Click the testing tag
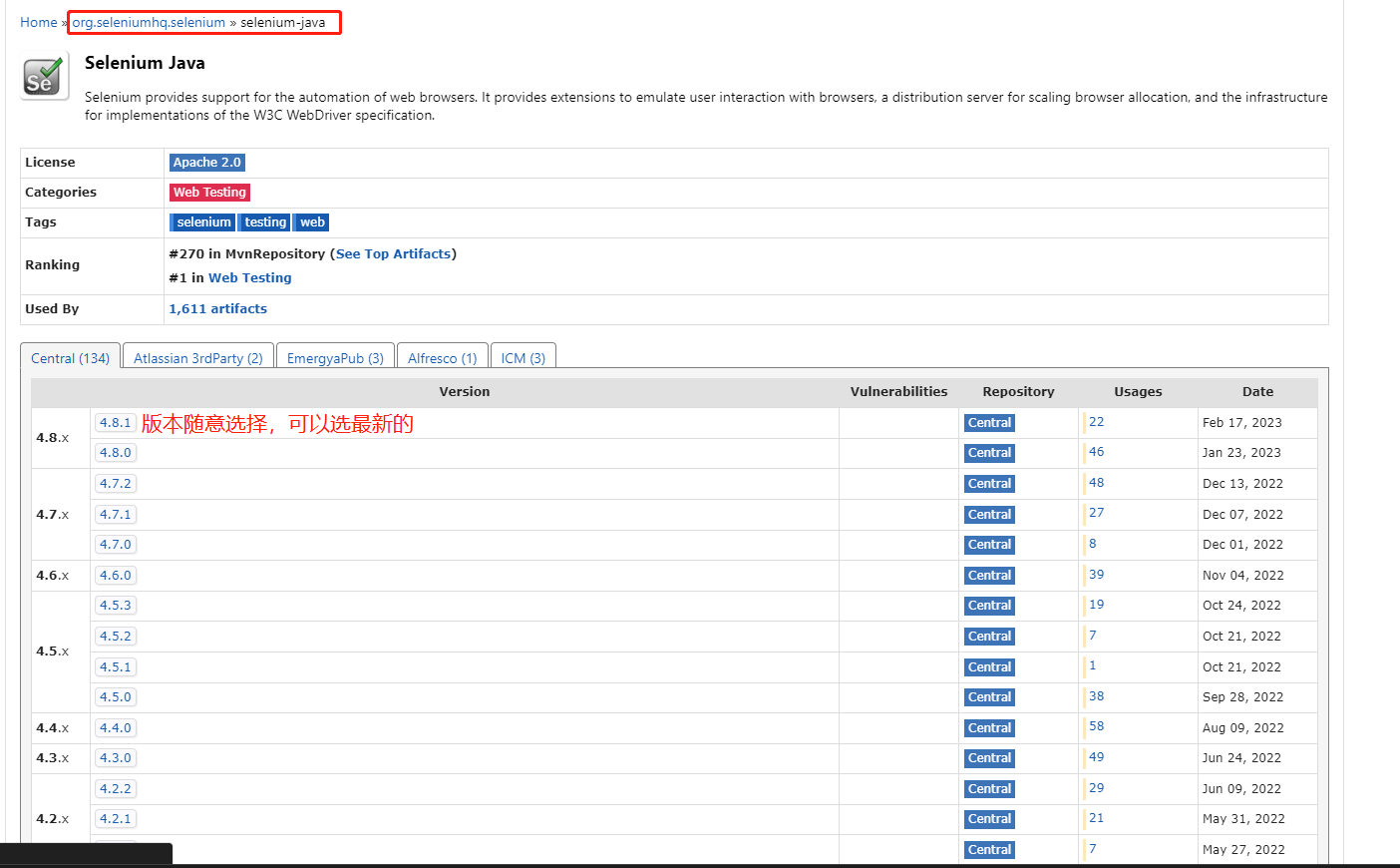 263,221
